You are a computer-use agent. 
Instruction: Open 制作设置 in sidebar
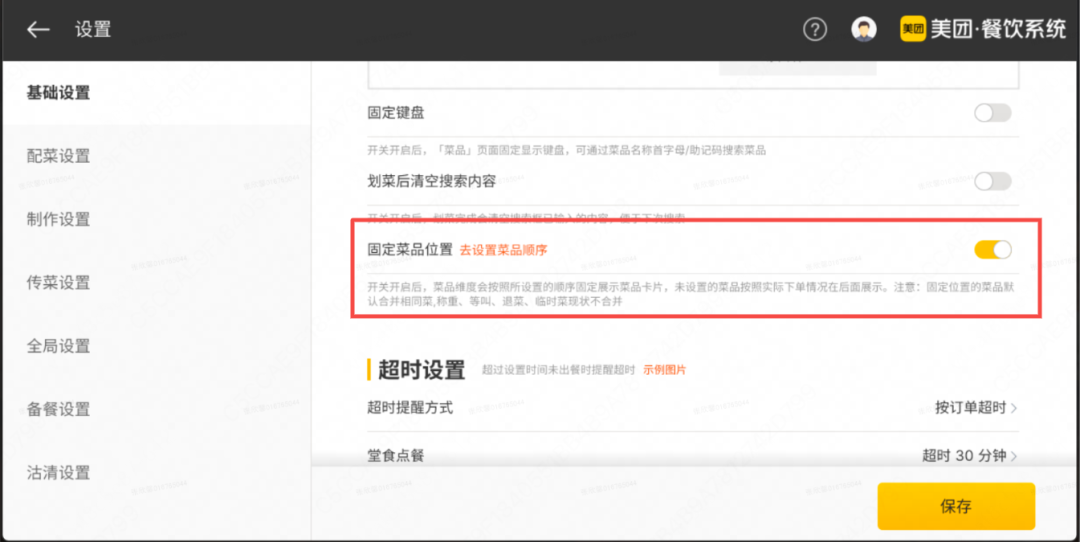pos(58,219)
